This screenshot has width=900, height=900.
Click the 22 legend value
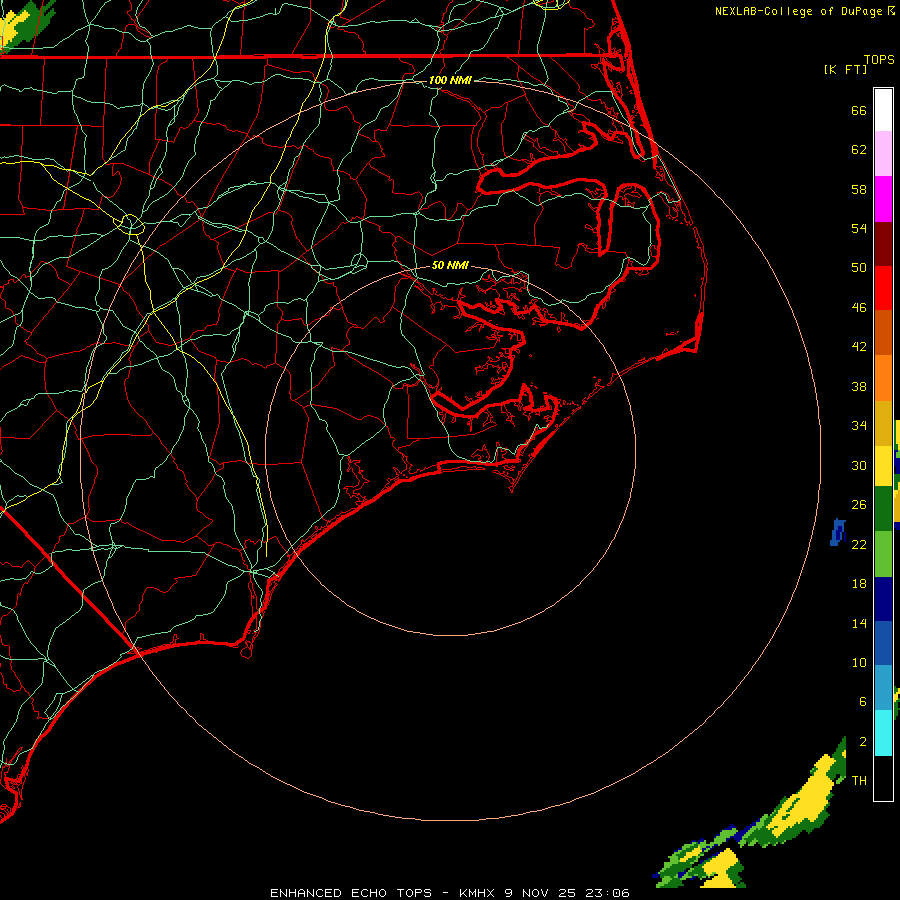coord(859,544)
